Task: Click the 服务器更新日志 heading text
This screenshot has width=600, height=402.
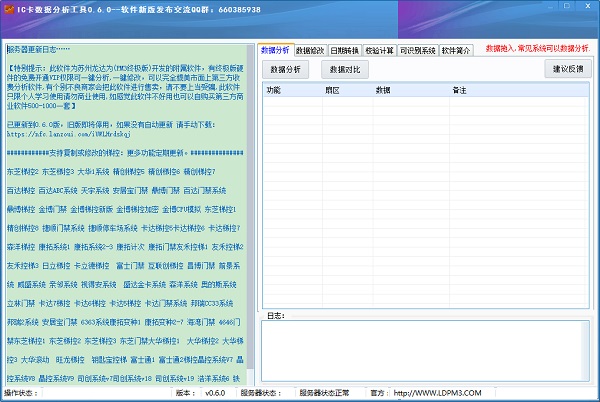Action: 39,49
